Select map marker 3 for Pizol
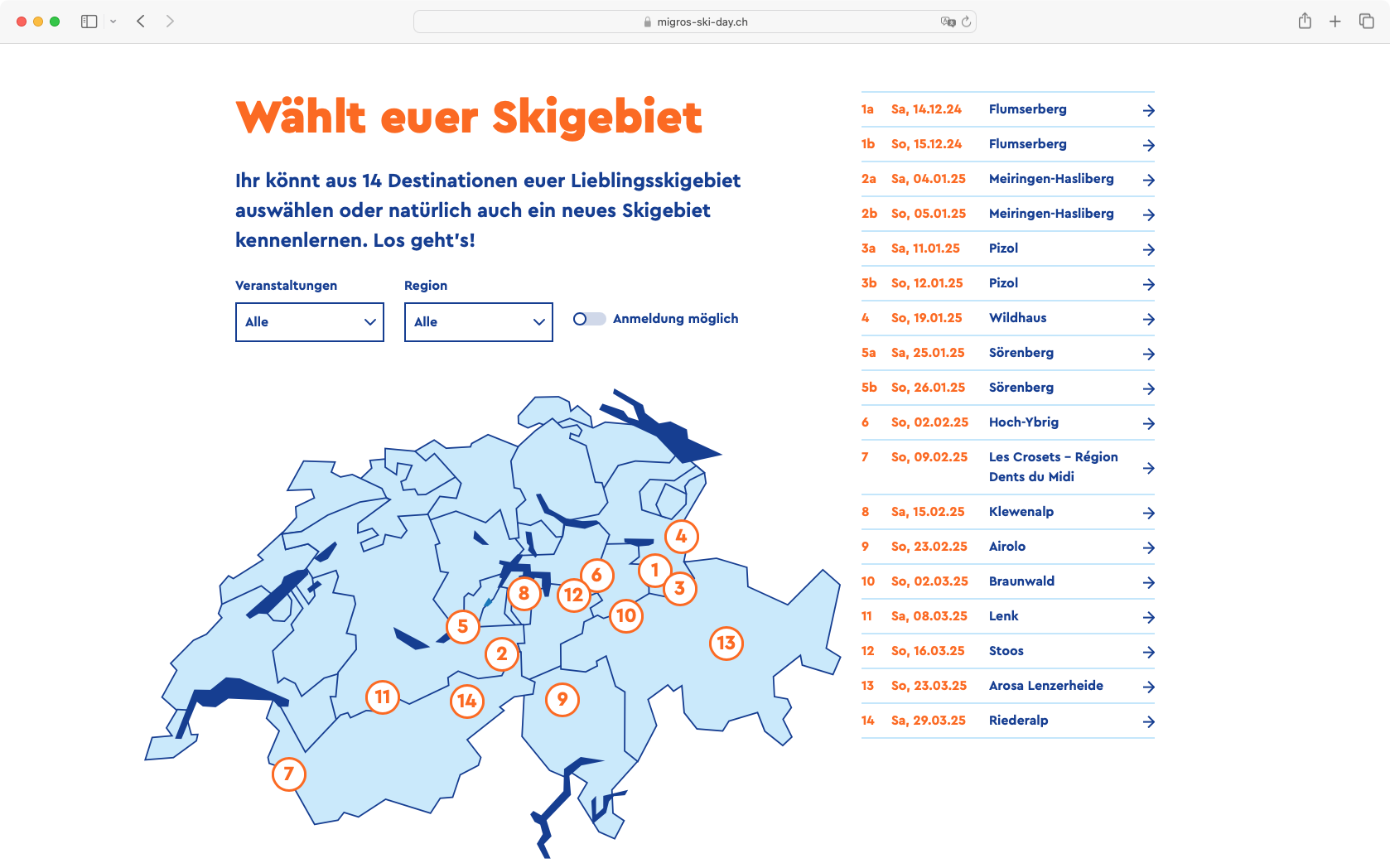The width and height of the screenshot is (1390, 868). coord(680,589)
